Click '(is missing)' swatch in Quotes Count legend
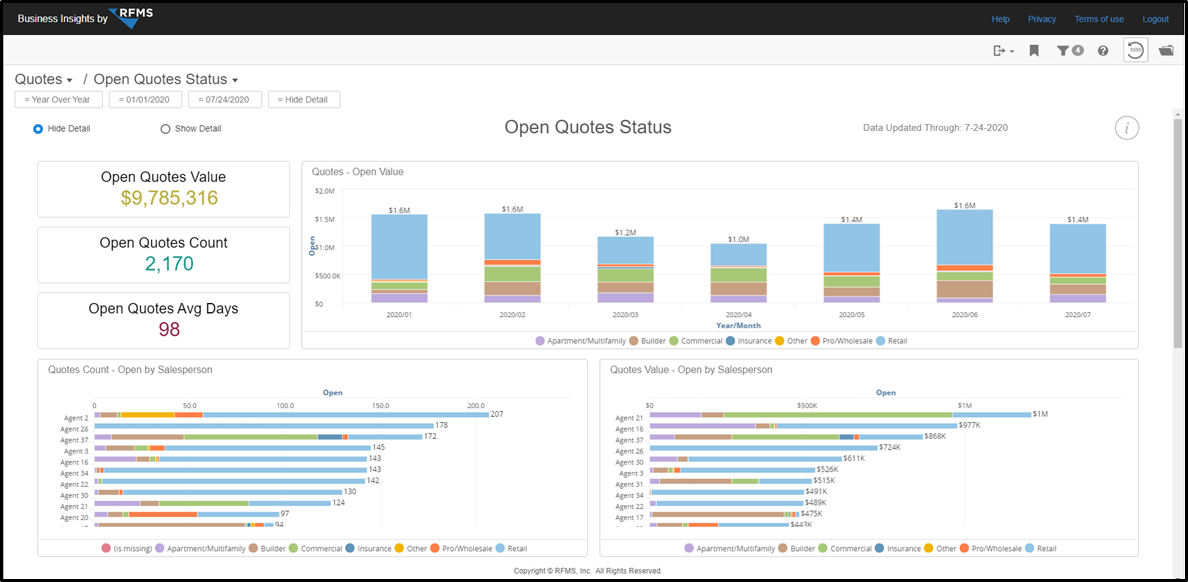1188x582 pixels. click(106, 548)
